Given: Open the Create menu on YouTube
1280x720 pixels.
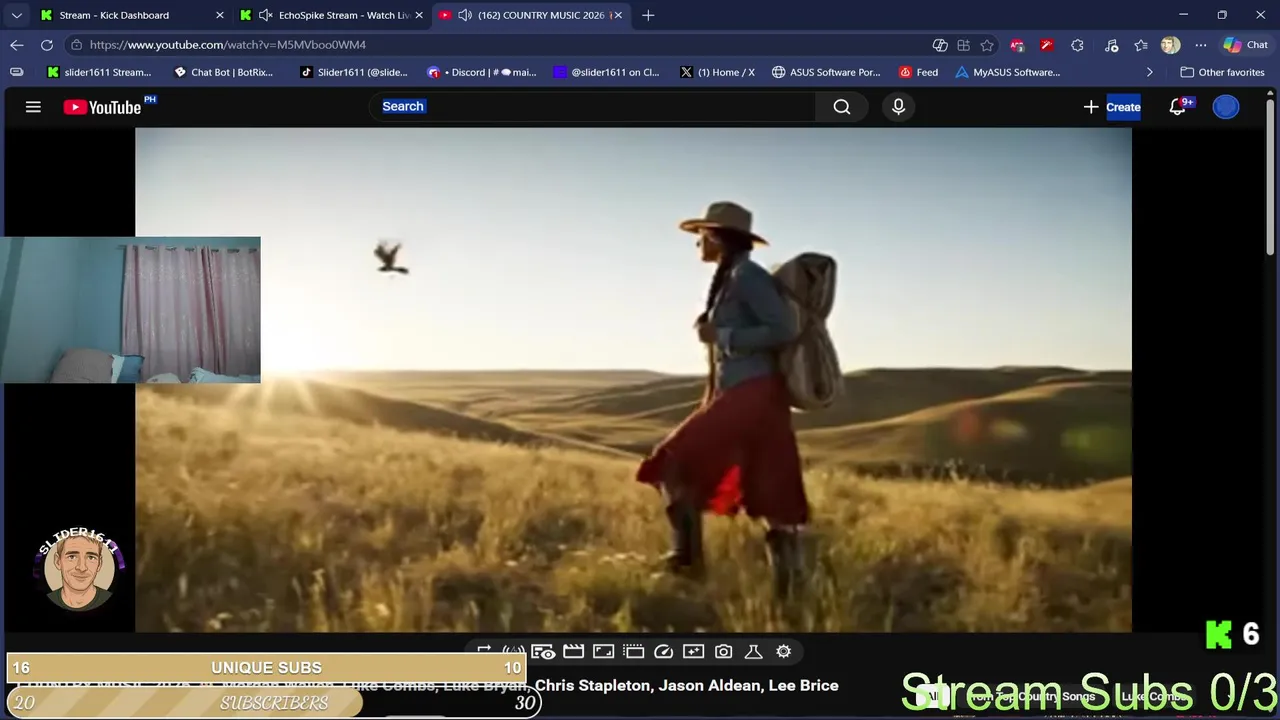Looking at the screenshot, I should (1112, 107).
